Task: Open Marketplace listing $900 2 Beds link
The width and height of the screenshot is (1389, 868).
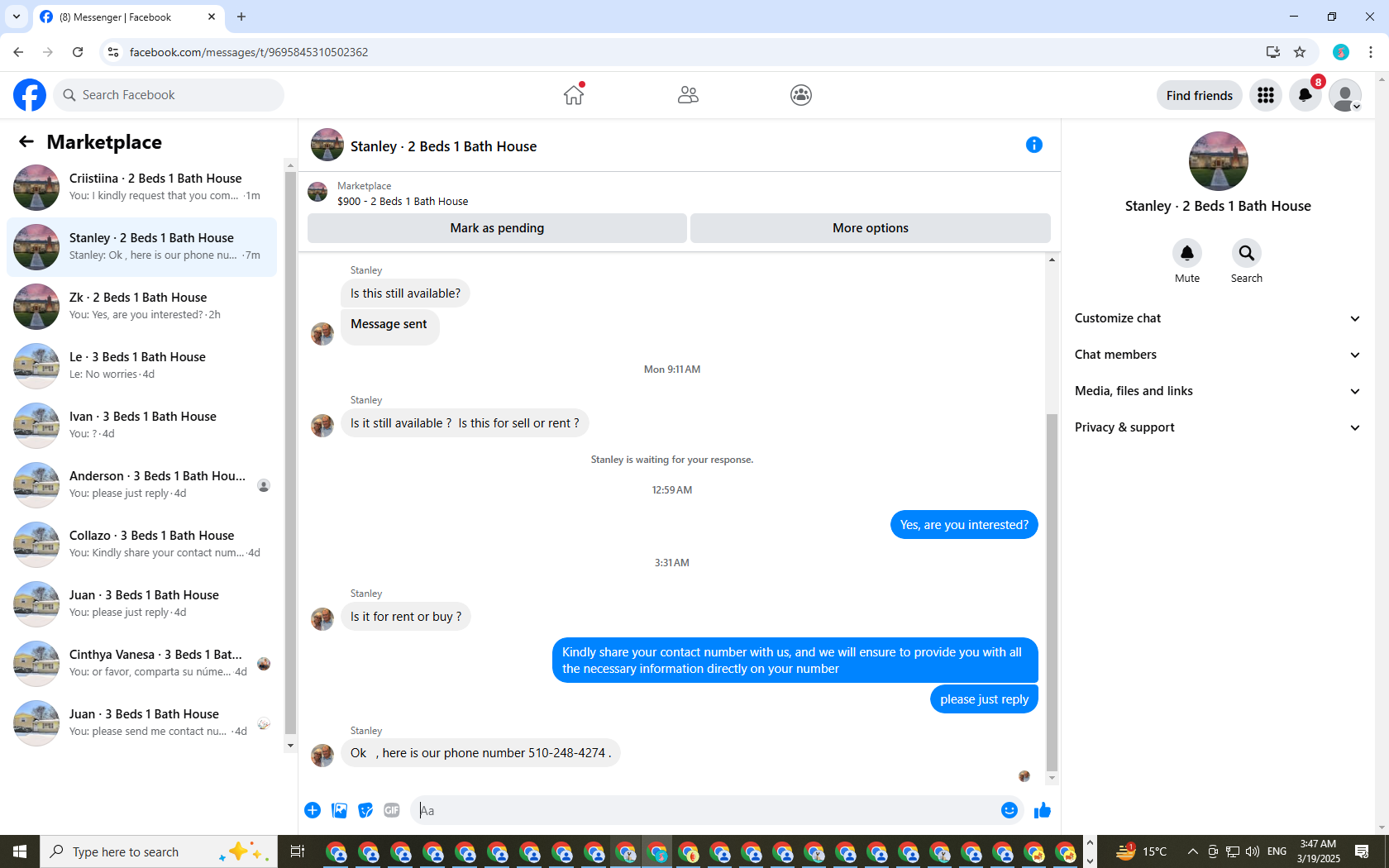Action: pyautogui.click(x=403, y=201)
